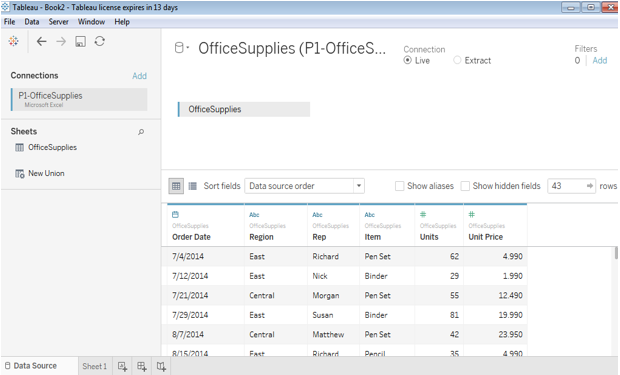Viewport: 620px width, 375px height.
Task: Open the Window menu
Action: pos(91,22)
